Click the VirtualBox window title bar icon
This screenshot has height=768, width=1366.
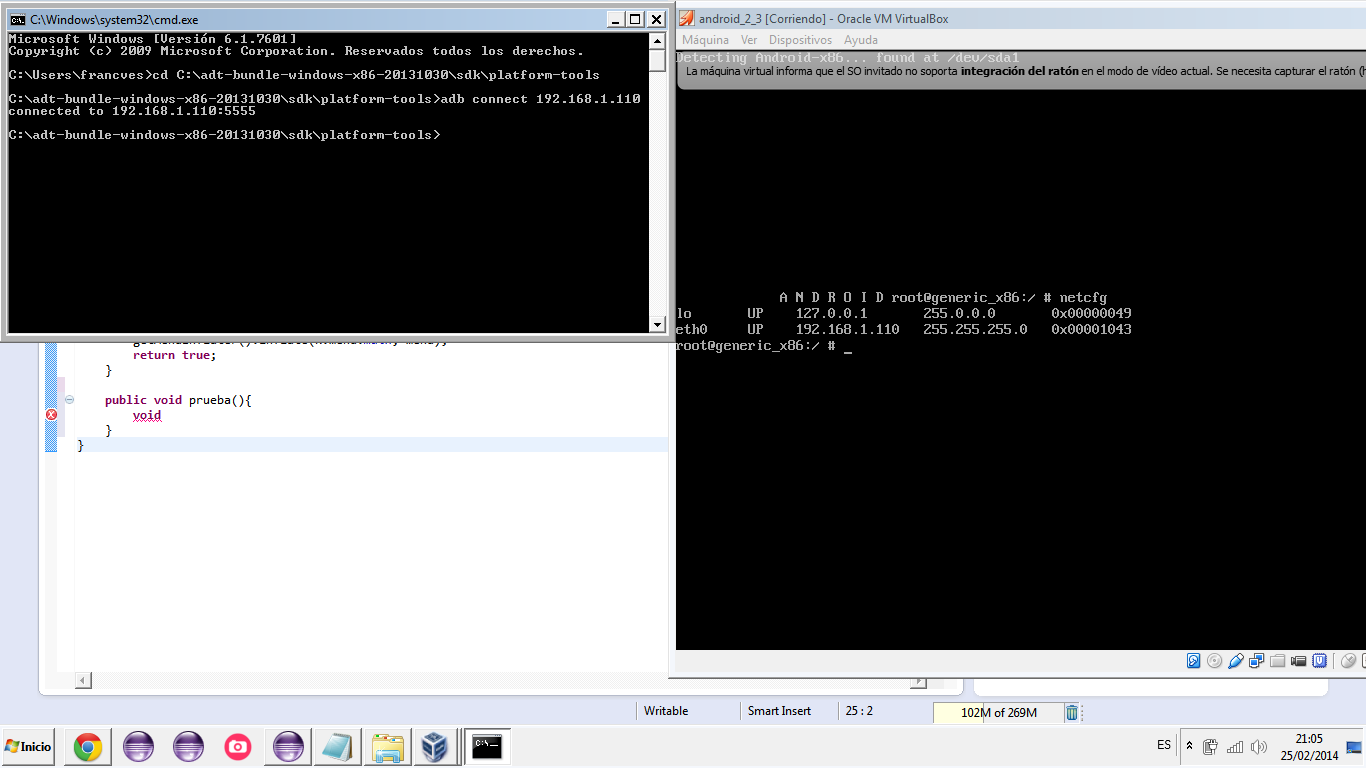[686, 19]
